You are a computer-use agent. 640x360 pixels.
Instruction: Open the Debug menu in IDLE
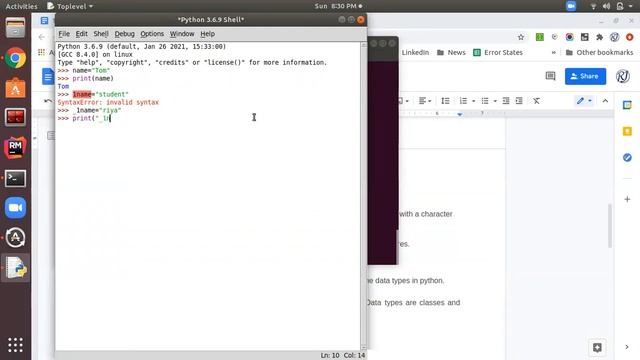[124, 34]
